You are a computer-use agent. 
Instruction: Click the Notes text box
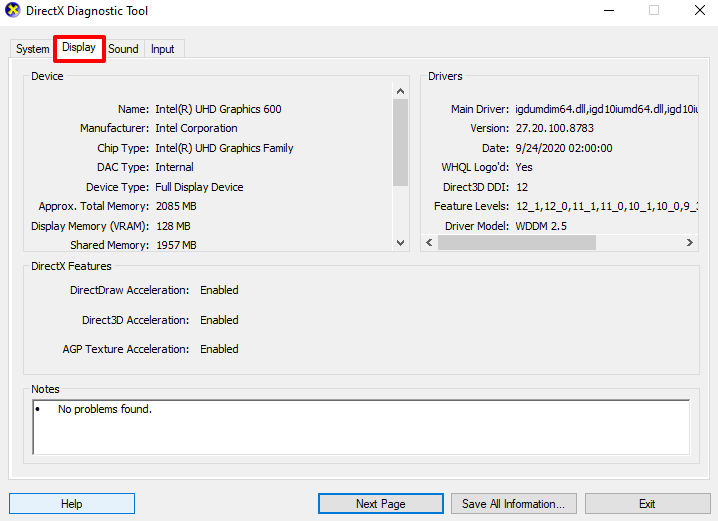(361, 427)
